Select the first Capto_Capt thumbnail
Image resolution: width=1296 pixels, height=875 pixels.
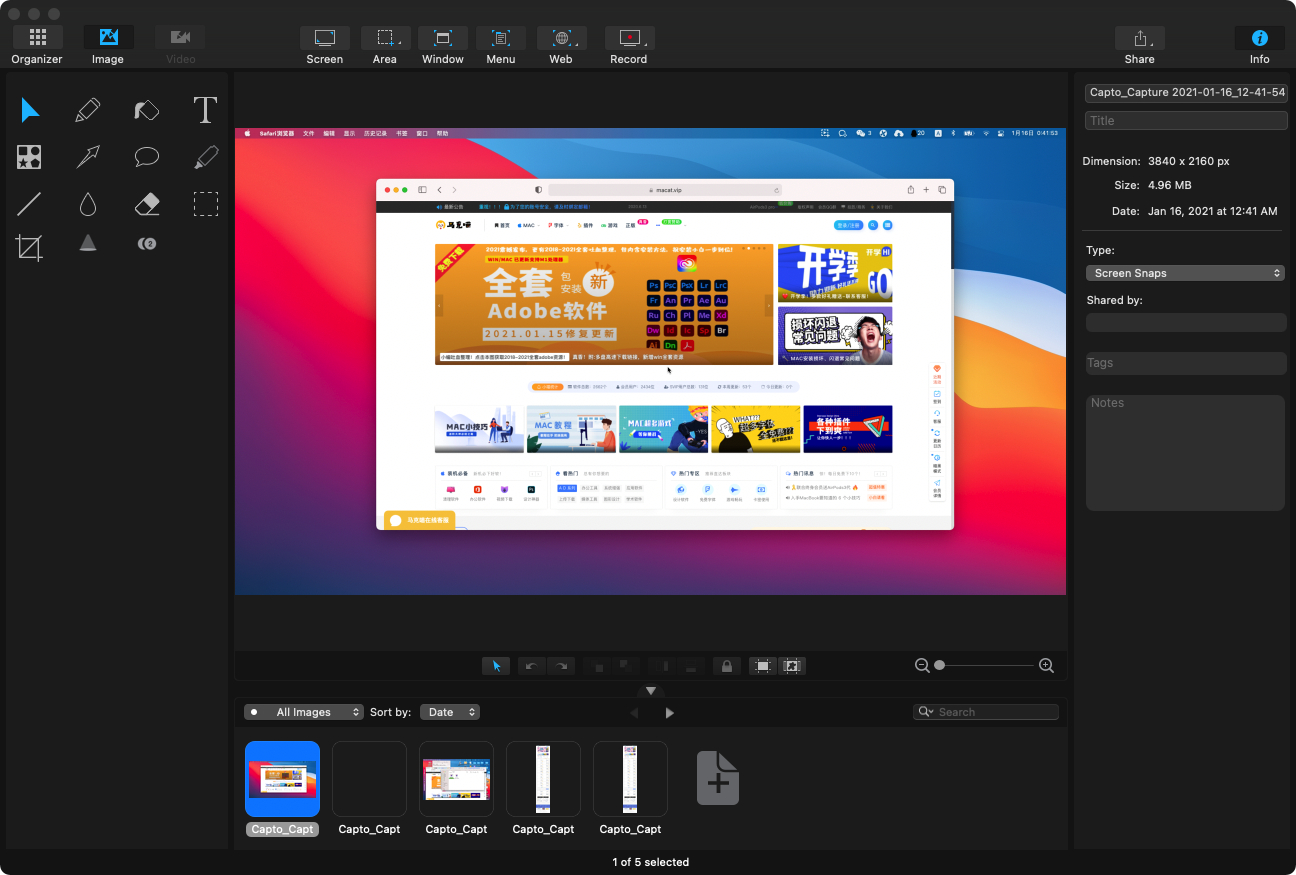tap(283, 779)
